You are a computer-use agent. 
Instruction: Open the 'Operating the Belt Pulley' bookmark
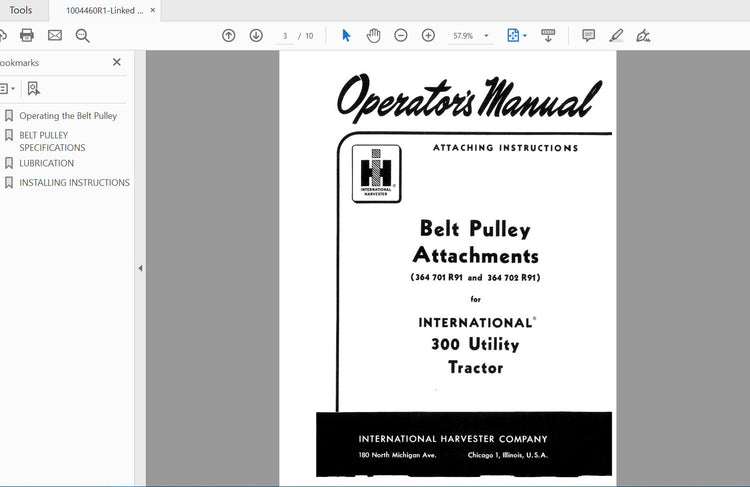(68, 116)
